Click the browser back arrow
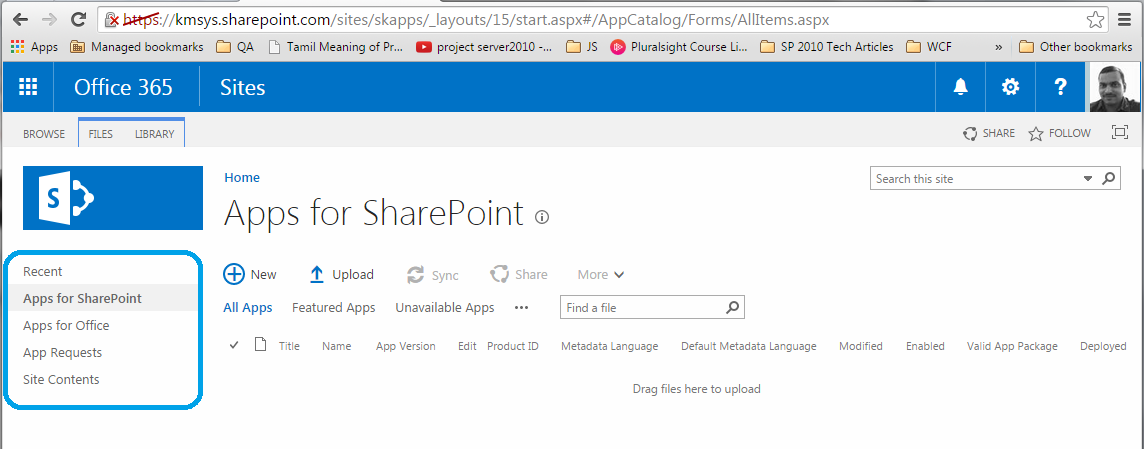This screenshot has width=1144, height=449. (20, 20)
